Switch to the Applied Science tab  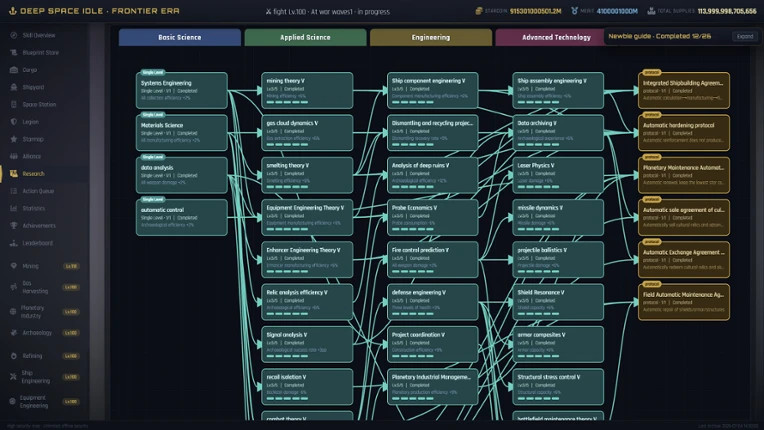click(x=305, y=37)
